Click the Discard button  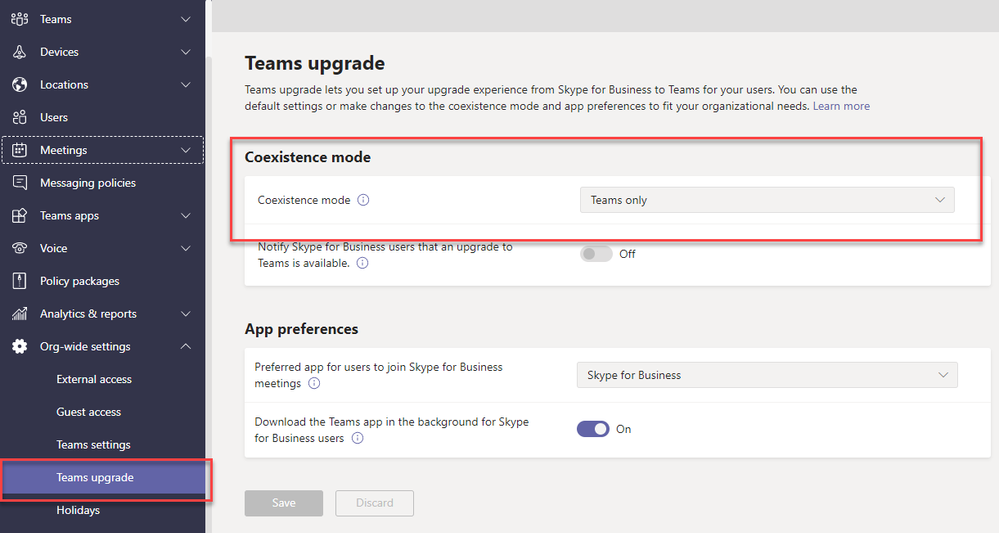(375, 503)
